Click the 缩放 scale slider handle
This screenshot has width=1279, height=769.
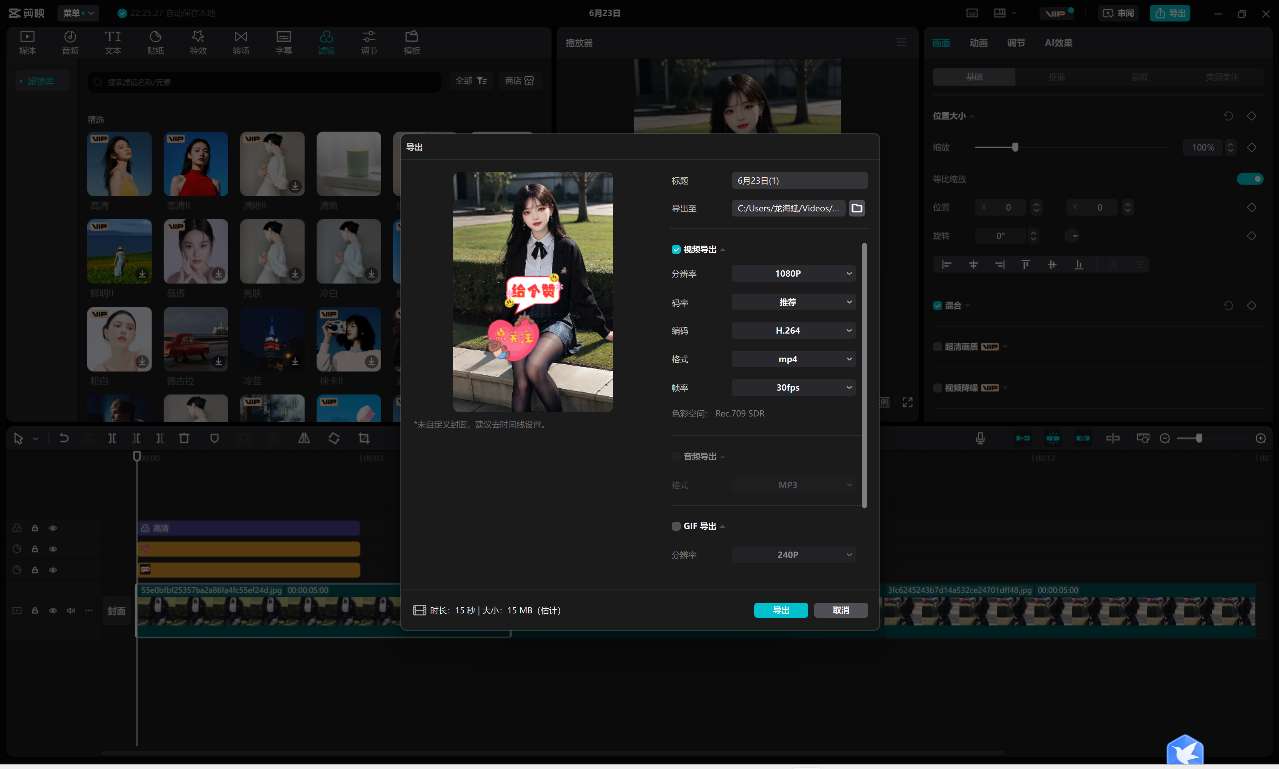click(1015, 147)
